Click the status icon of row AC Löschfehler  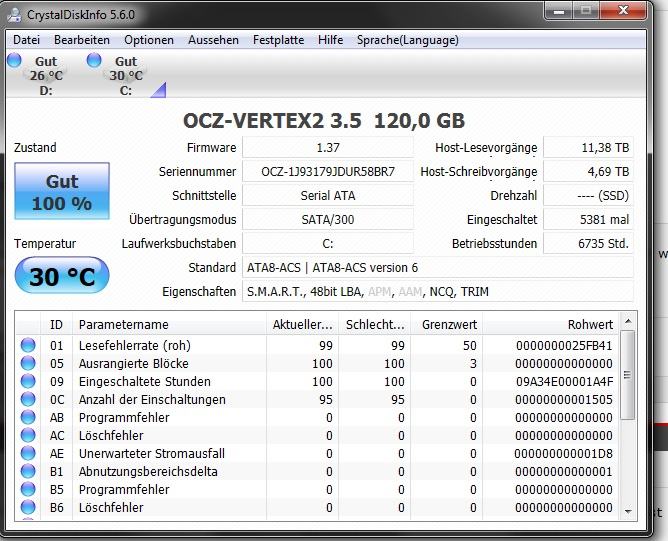pos(28,435)
